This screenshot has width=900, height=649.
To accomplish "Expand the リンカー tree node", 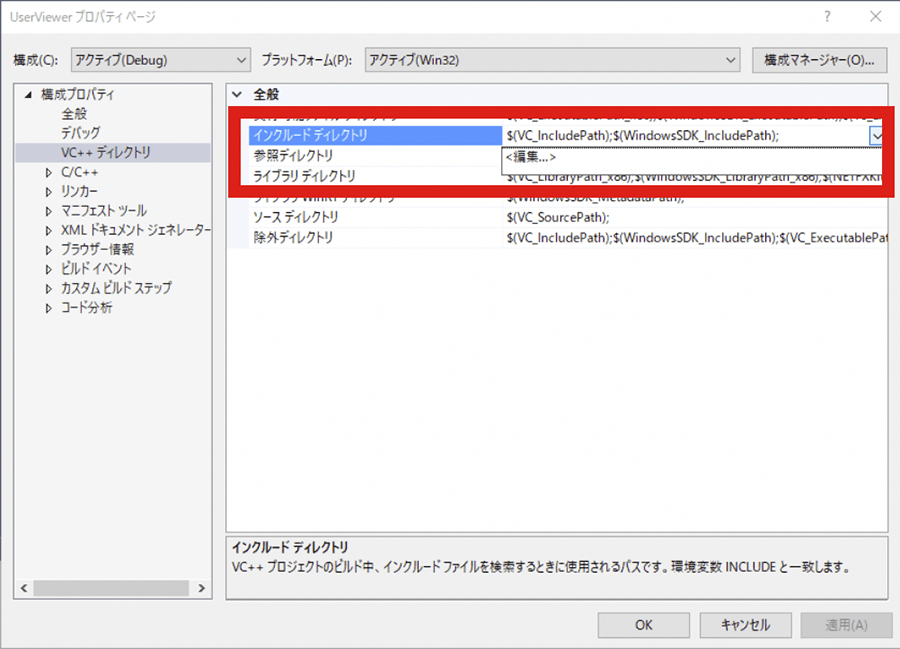I will pyautogui.click(x=49, y=192).
